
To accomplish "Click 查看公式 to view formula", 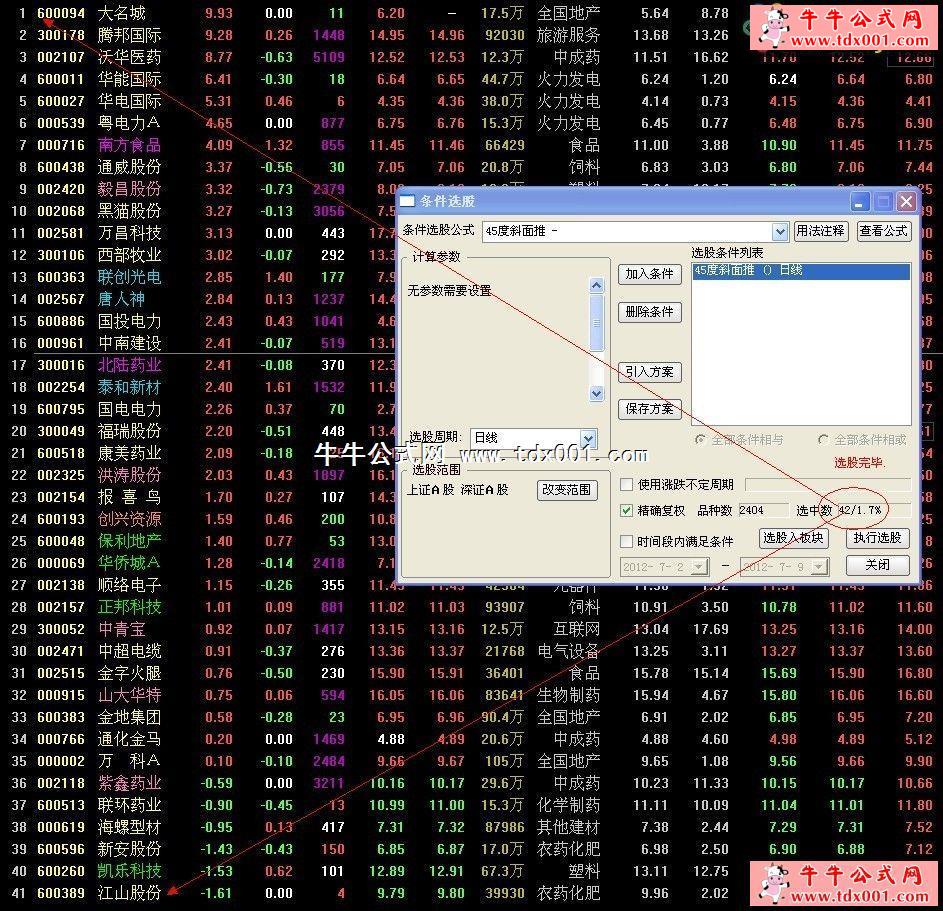I will pyautogui.click(x=883, y=231).
